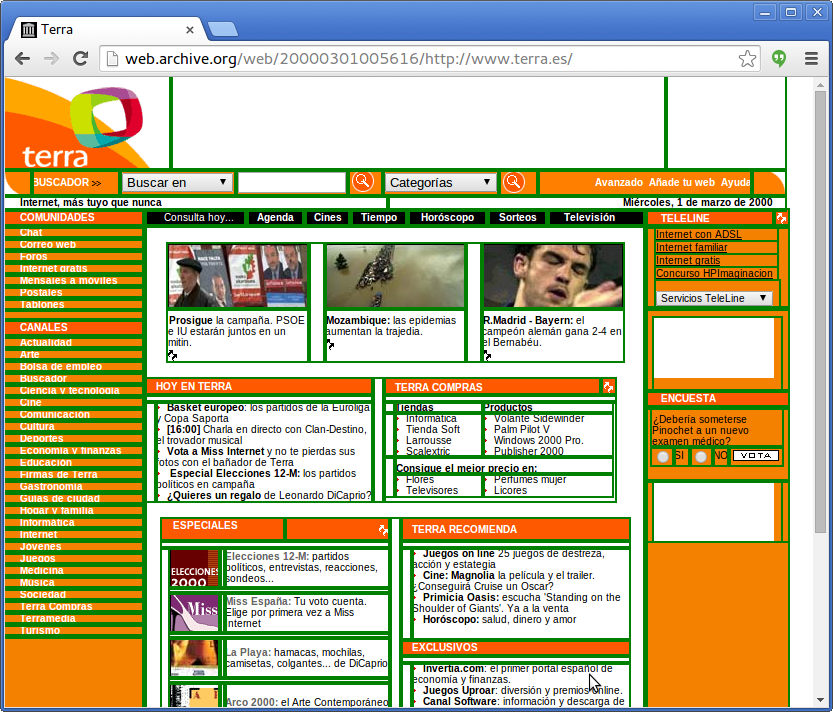Click the search text input field
Screen dimensions: 833x712
click(x=292, y=182)
